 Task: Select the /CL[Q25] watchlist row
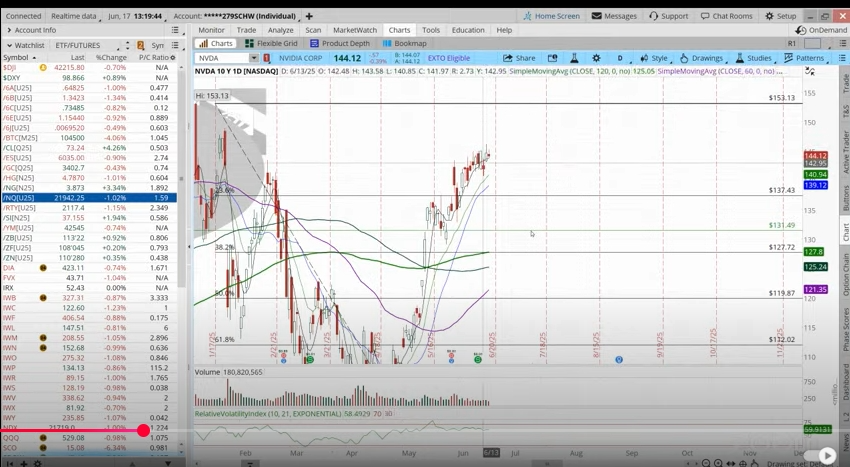click(89, 148)
